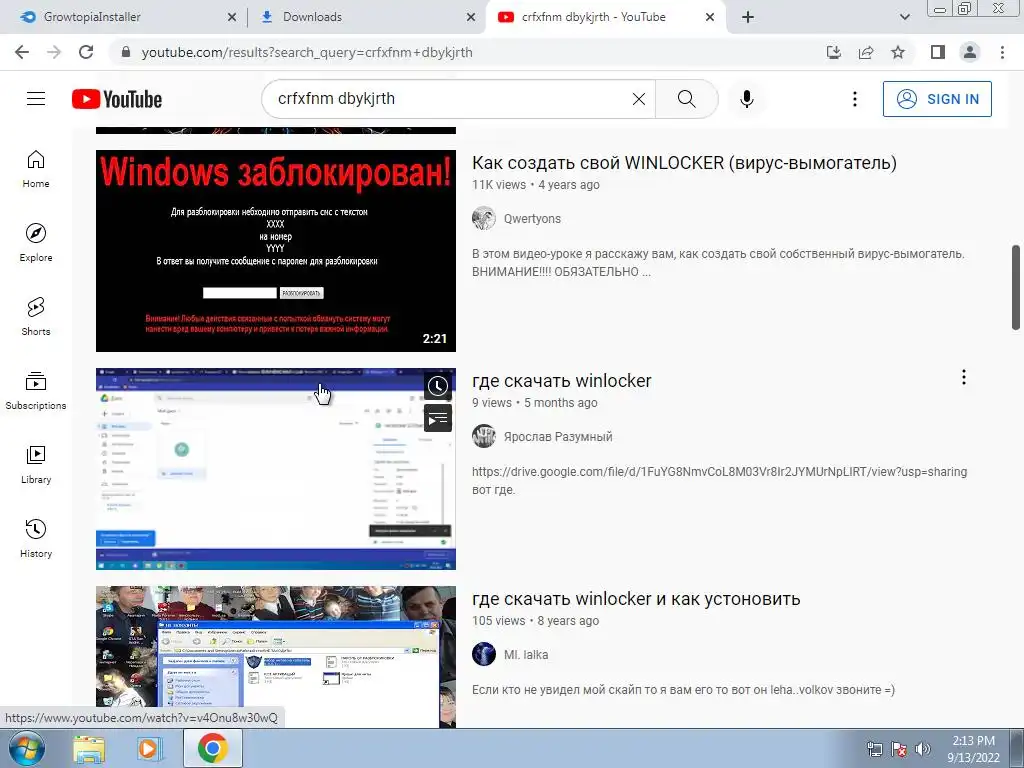Open History in sidebar
Image resolution: width=1024 pixels, height=768 pixels.
pos(36,538)
